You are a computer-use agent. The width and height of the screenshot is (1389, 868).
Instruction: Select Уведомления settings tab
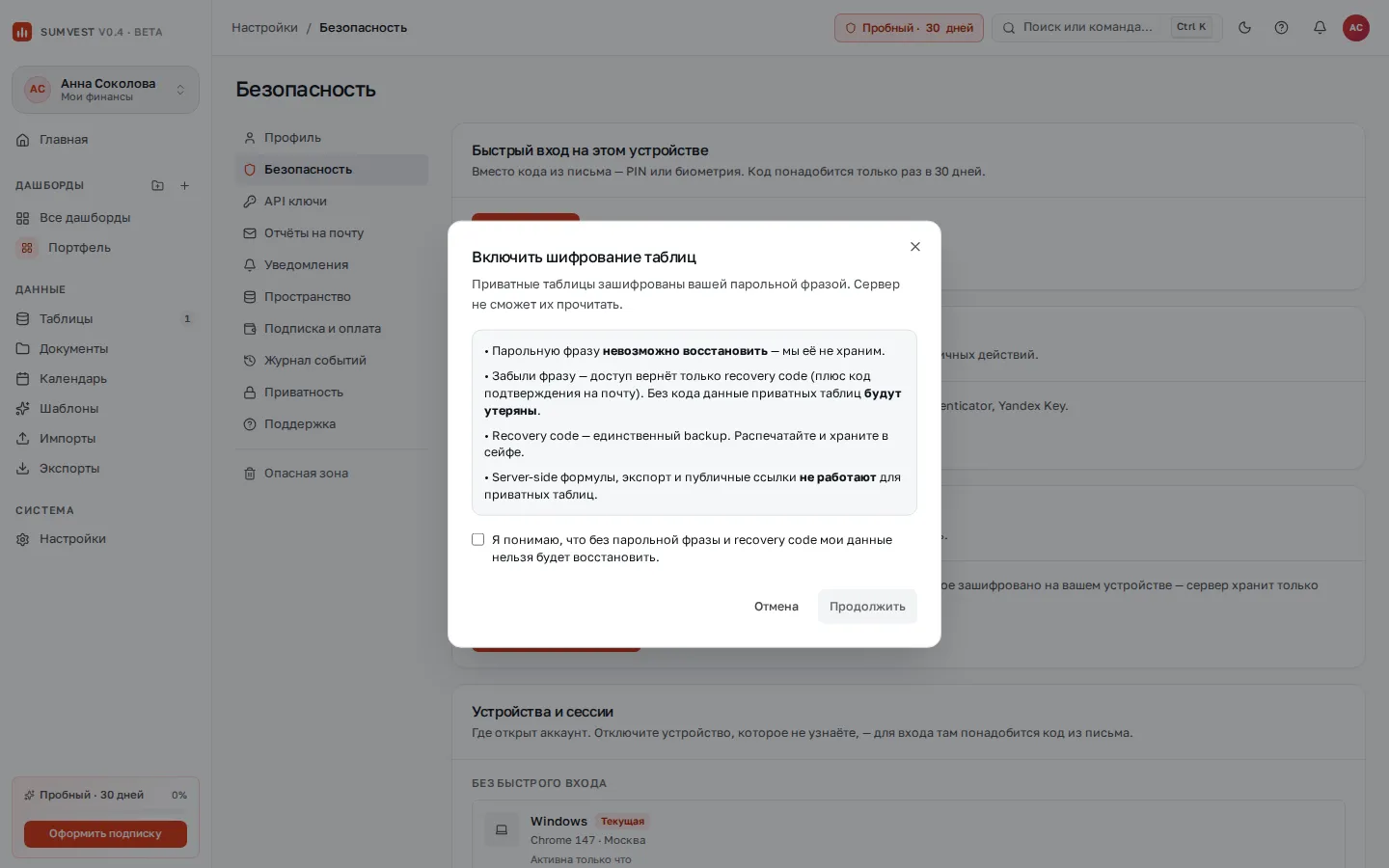pos(332,265)
